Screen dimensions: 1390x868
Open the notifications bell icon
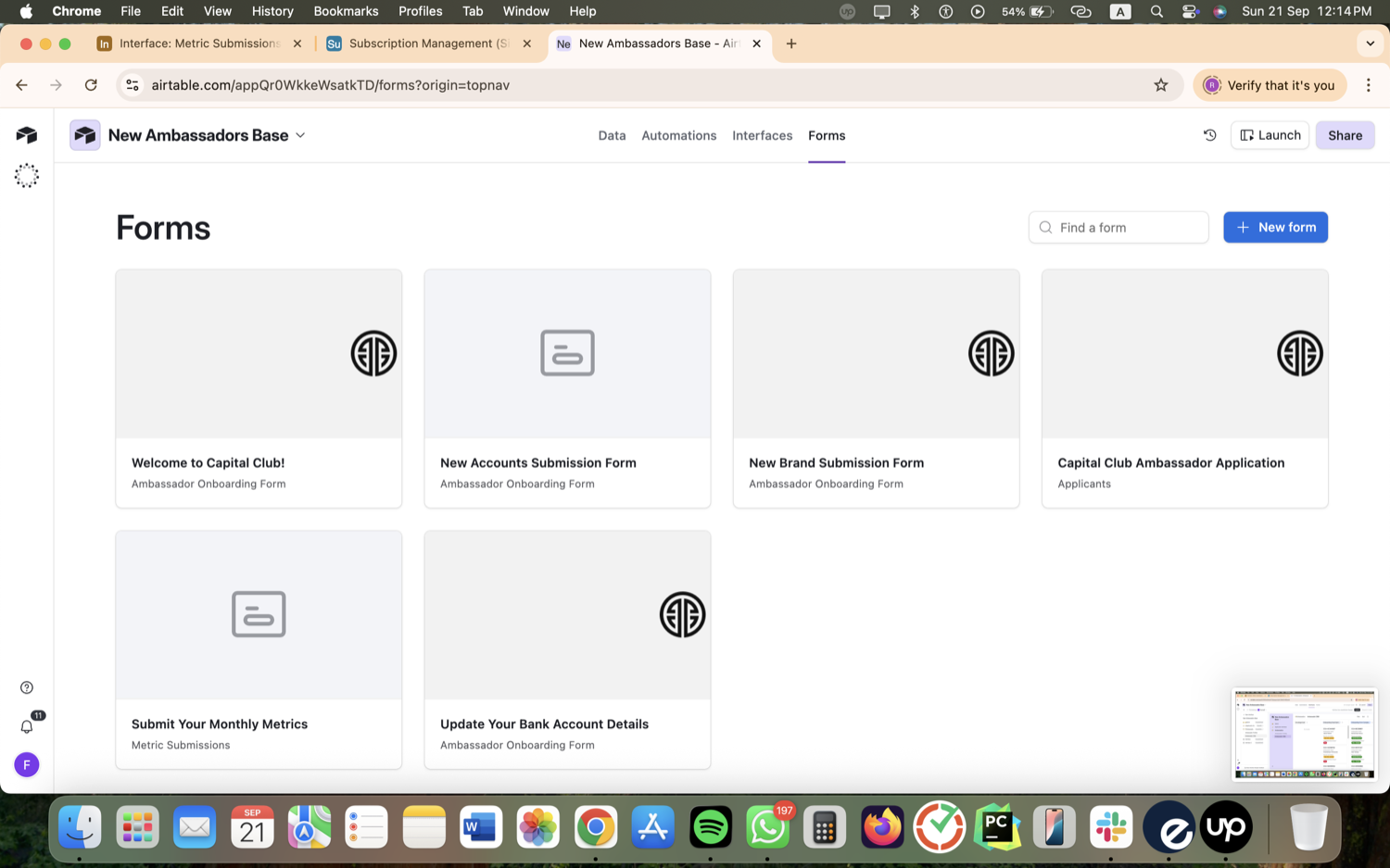click(27, 726)
